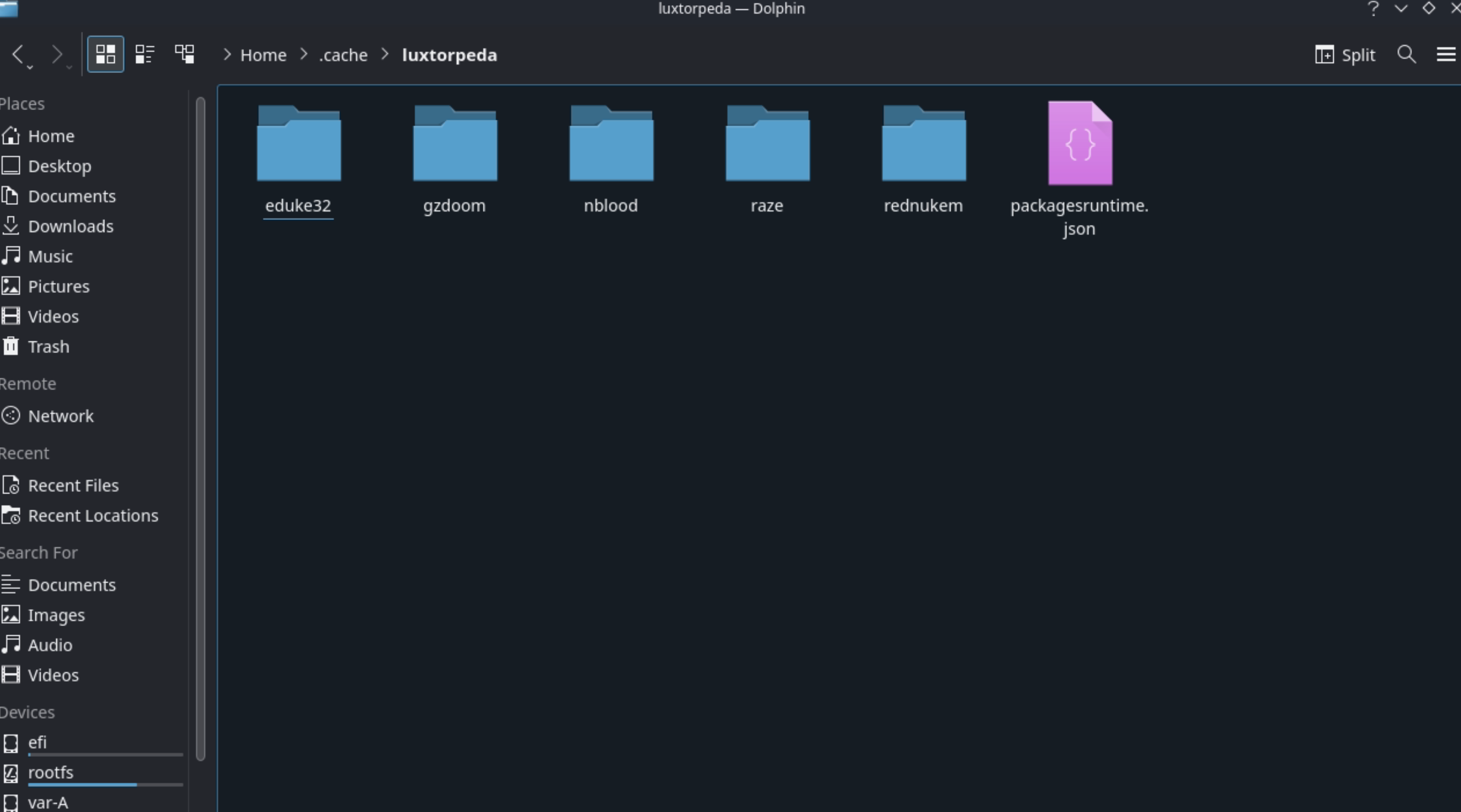Switch to compact view mode
The image size is (1461, 812).
tap(145, 54)
